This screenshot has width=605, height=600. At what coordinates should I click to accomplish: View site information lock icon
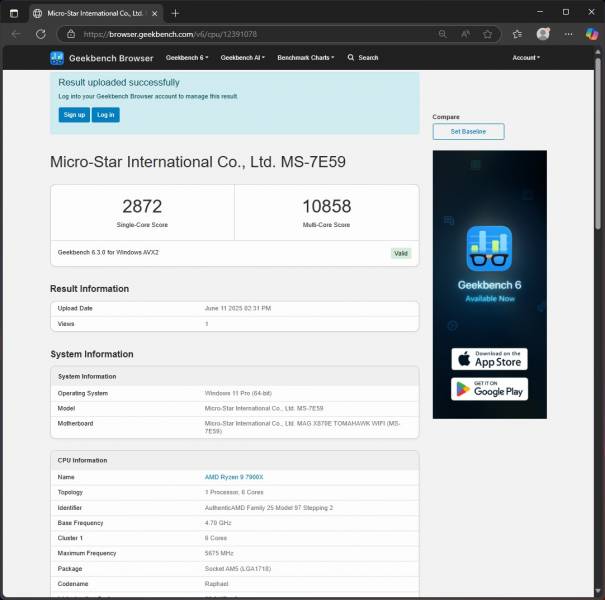(71, 34)
